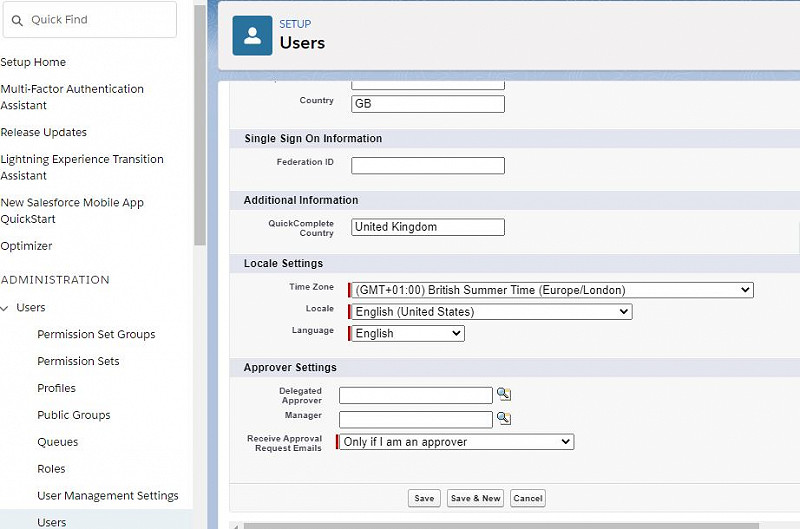800x529 pixels.
Task: Collapse the Users section chevron in sidebar
Action: [5, 308]
